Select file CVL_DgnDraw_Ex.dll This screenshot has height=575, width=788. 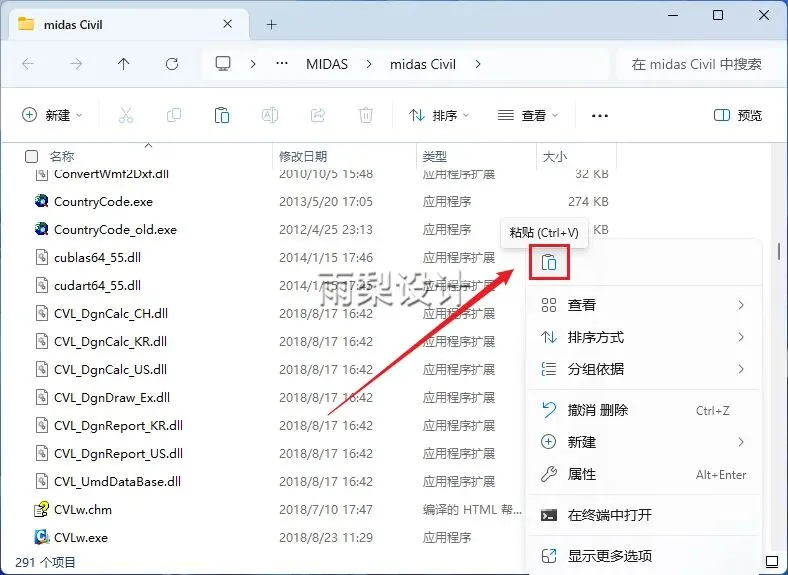coord(112,398)
